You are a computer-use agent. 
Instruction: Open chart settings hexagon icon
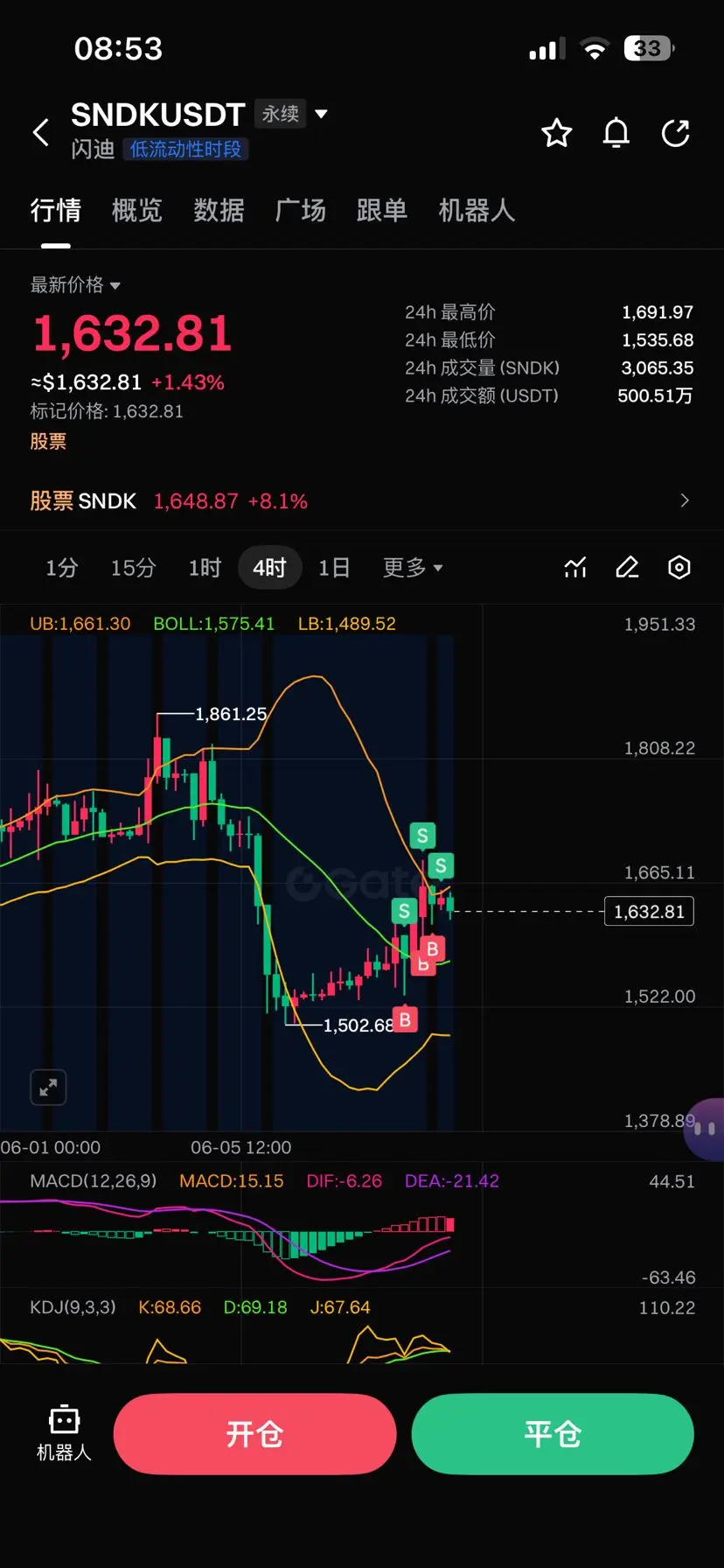[x=679, y=568]
